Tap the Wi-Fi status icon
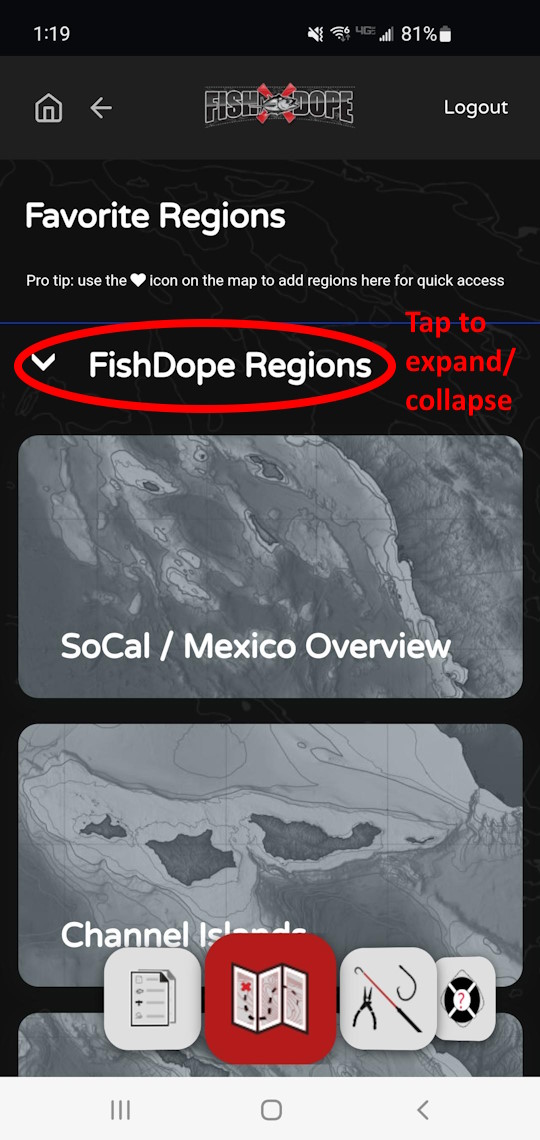This screenshot has width=540, height=1140. [x=337, y=34]
